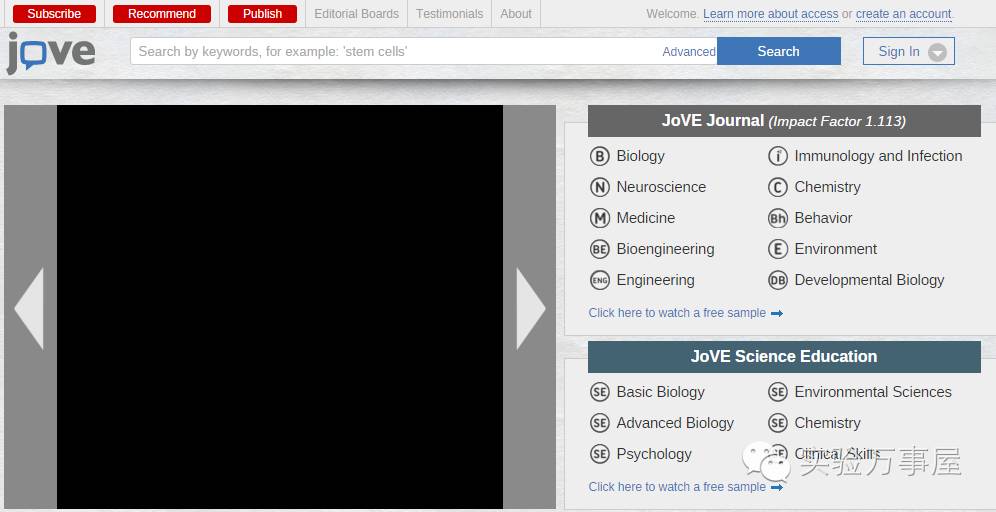
Task: Open Environmental Sciences education link
Action: [873, 392]
